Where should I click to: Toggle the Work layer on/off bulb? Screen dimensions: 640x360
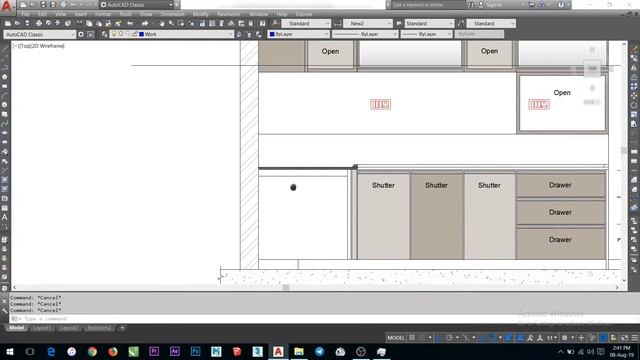[114, 34]
